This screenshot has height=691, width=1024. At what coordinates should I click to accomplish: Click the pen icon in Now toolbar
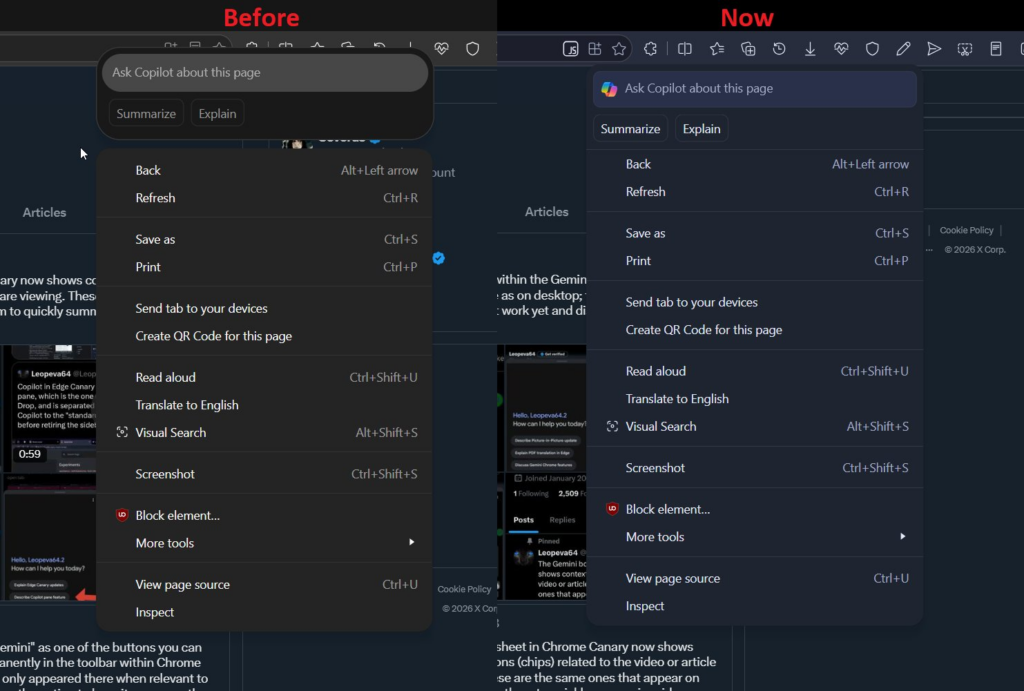[903, 49]
